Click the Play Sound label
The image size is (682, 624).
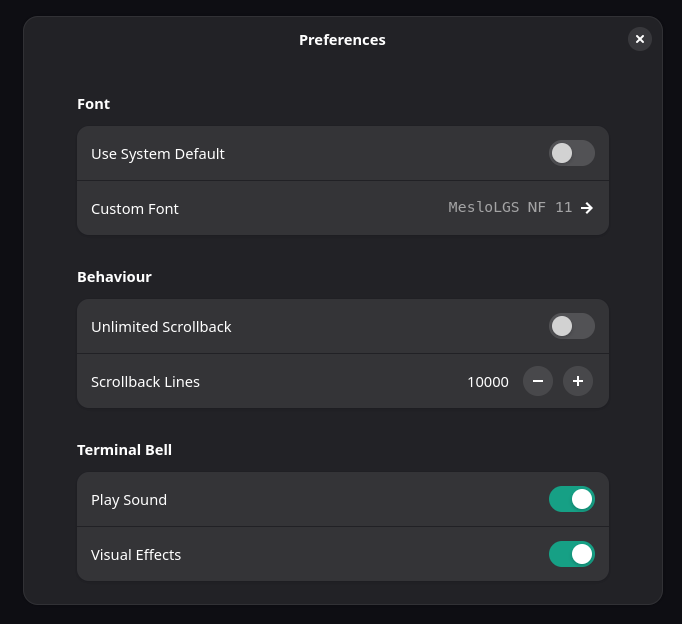coord(129,500)
